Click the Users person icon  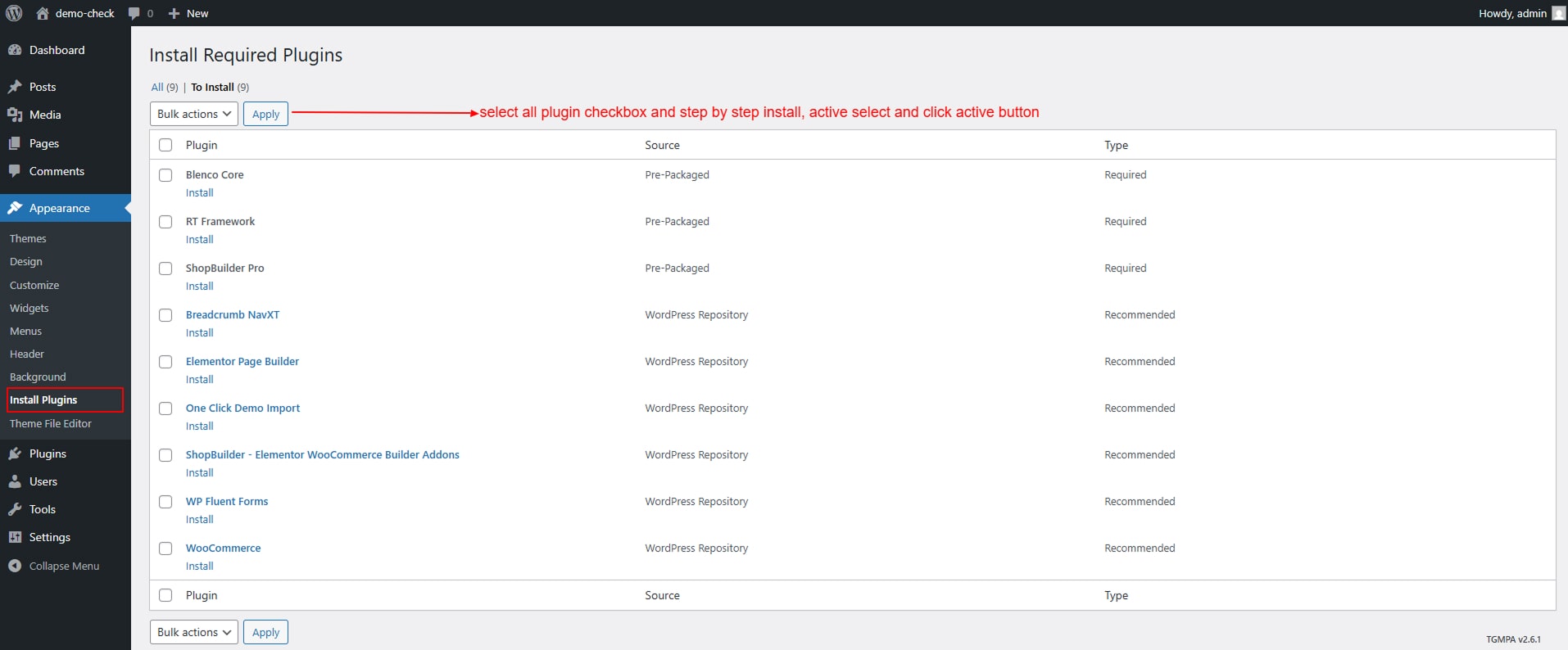pos(15,481)
